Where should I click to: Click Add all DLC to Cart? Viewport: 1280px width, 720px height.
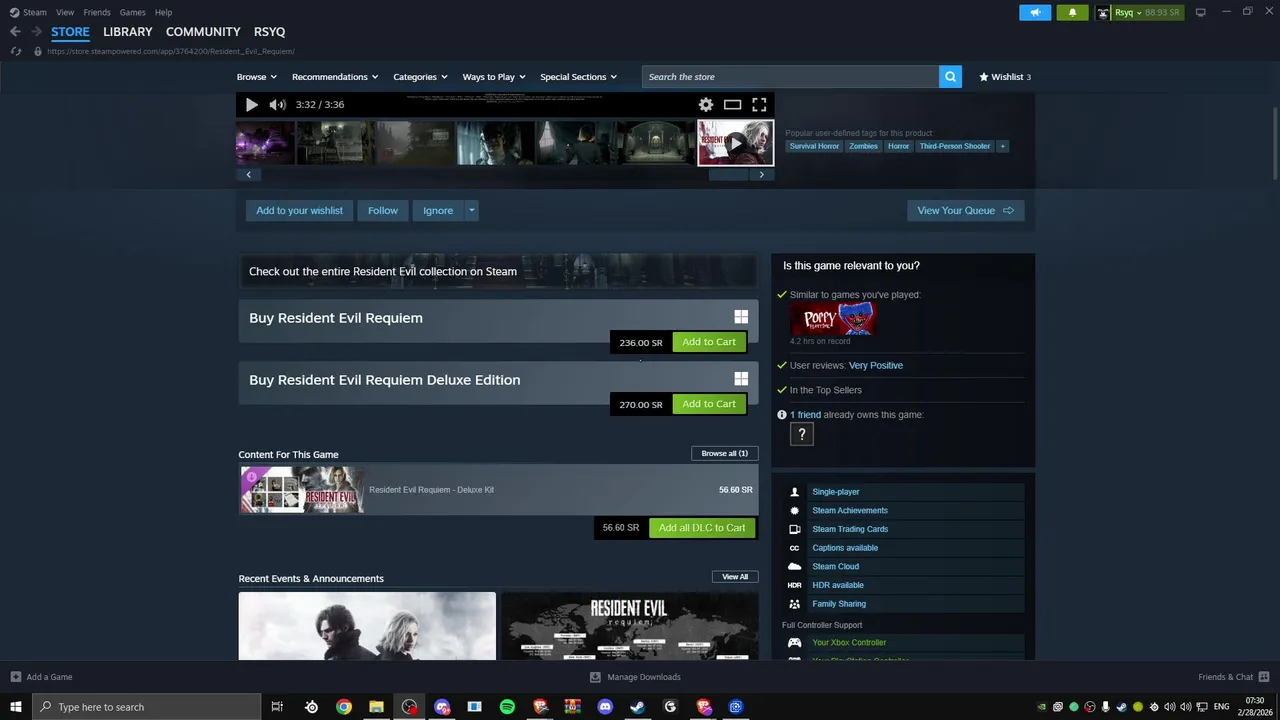click(702, 528)
